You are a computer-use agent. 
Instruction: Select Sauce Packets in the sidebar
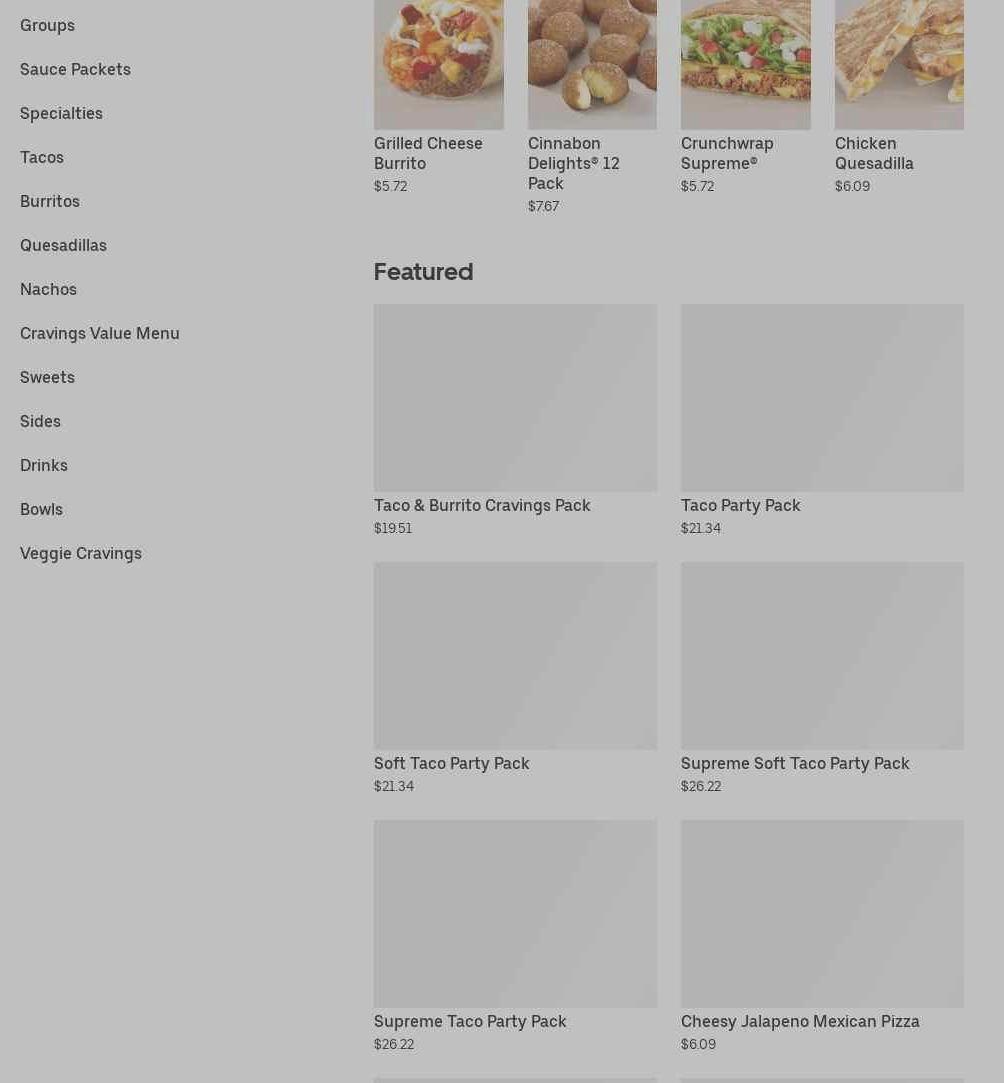tap(75, 69)
